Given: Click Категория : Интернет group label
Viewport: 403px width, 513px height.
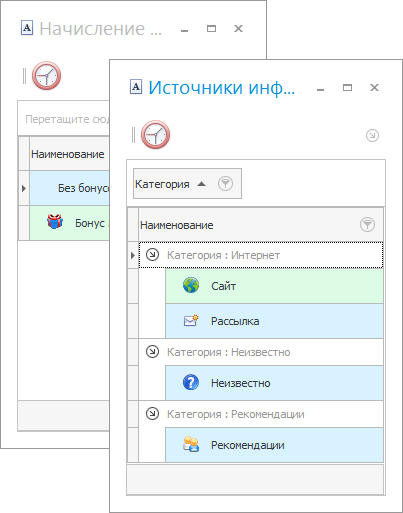Looking at the screenshot, I should (223, 255).
